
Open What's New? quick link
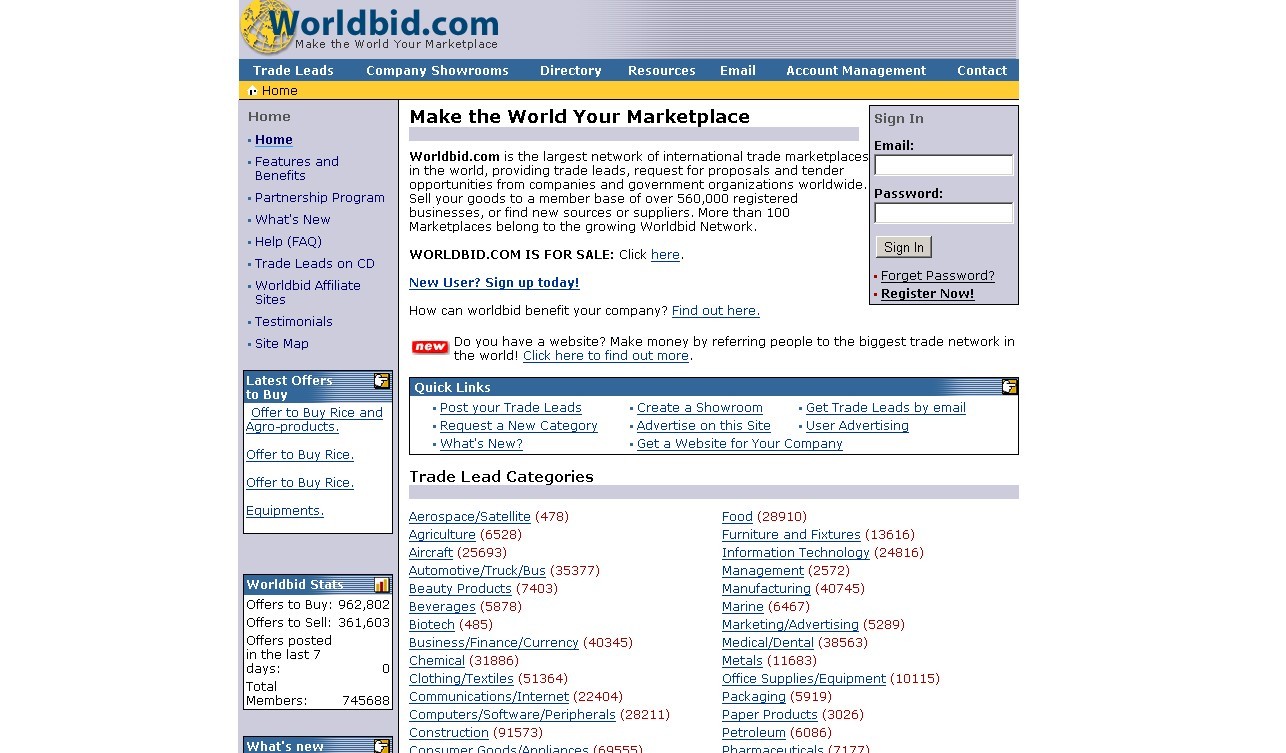click(481, 444)
